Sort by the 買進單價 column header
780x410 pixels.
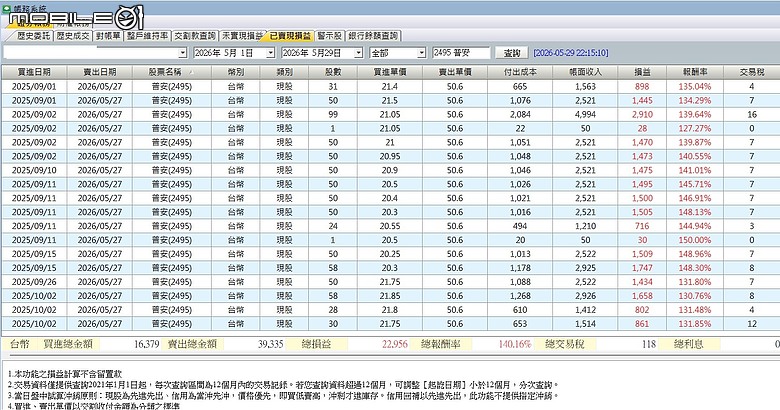coord(390,72)
